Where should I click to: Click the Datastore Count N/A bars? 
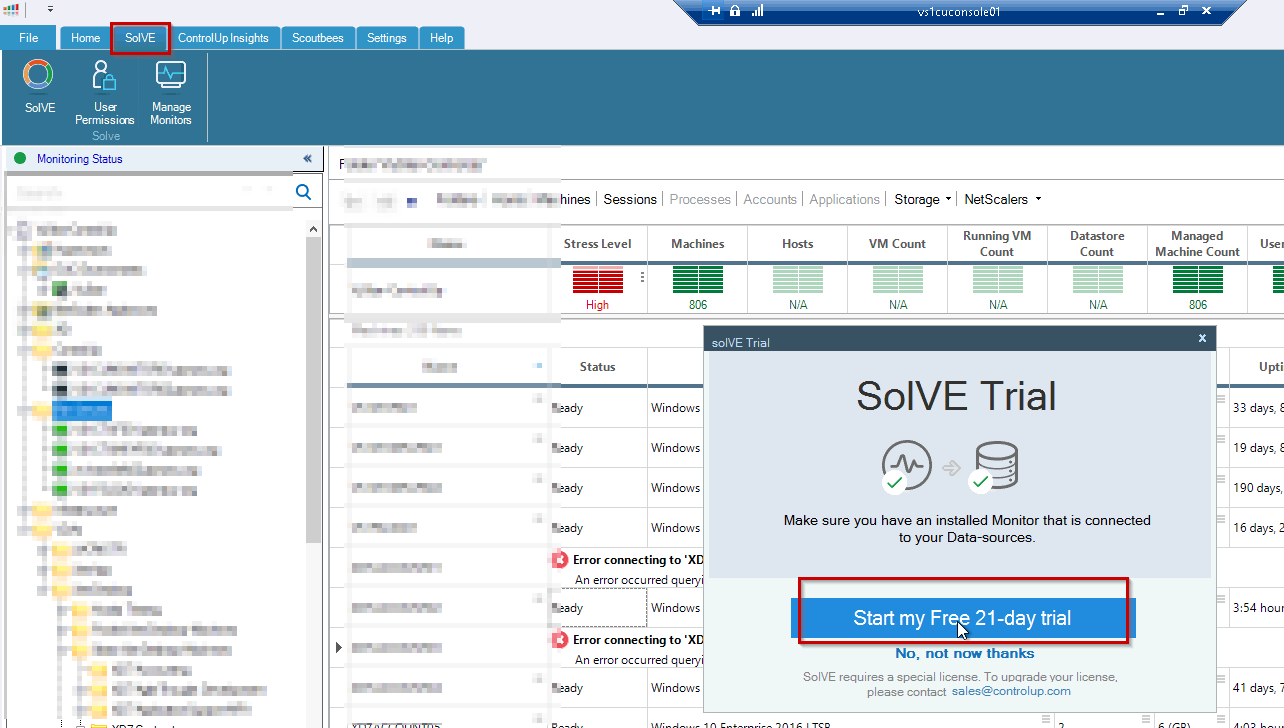[x=1098, y=280]
